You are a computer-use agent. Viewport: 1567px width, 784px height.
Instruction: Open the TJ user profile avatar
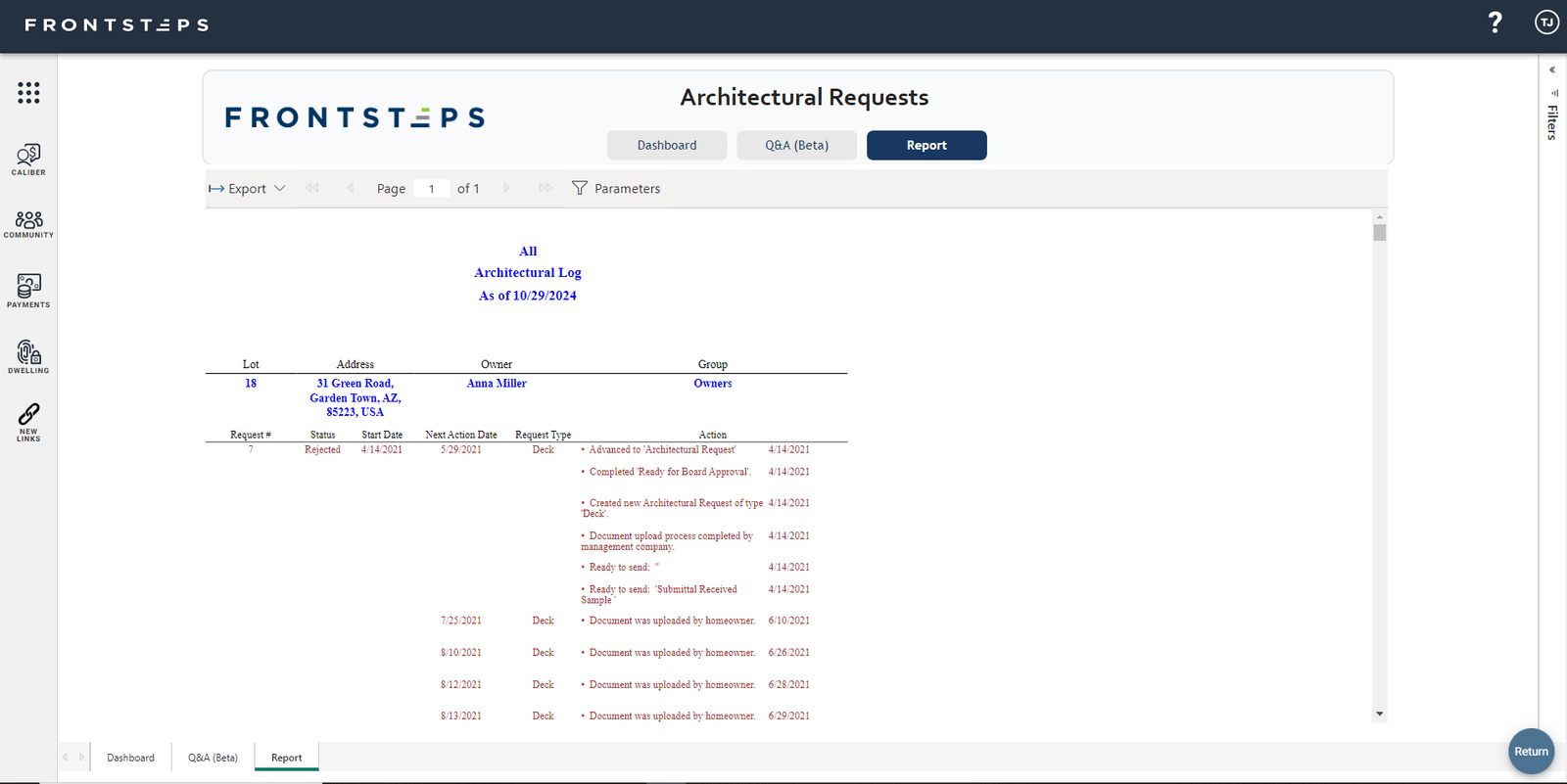(x=1546, y=23)
